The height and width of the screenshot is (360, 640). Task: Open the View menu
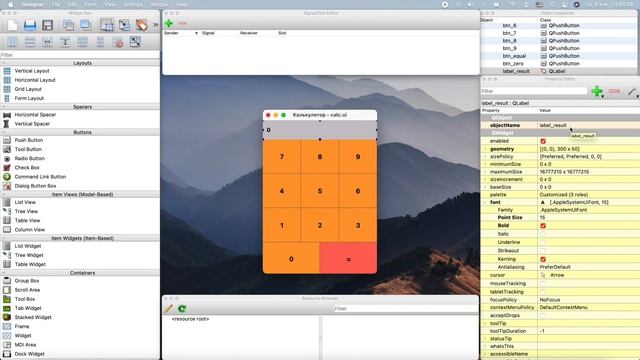click(110, 4)
